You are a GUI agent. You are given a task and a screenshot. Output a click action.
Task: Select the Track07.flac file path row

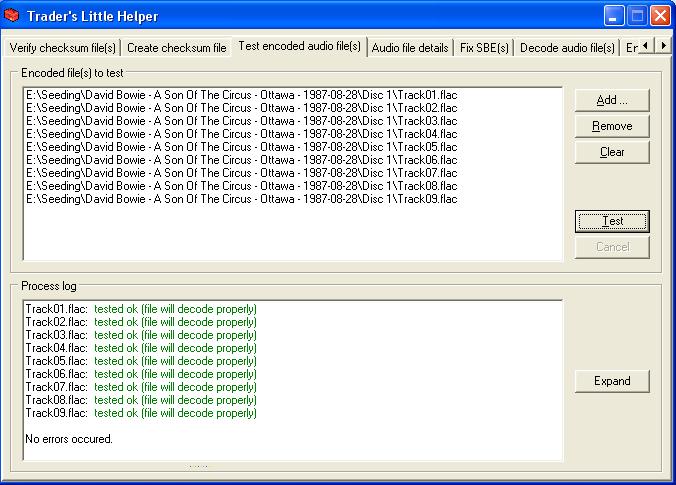coord(241,172)
